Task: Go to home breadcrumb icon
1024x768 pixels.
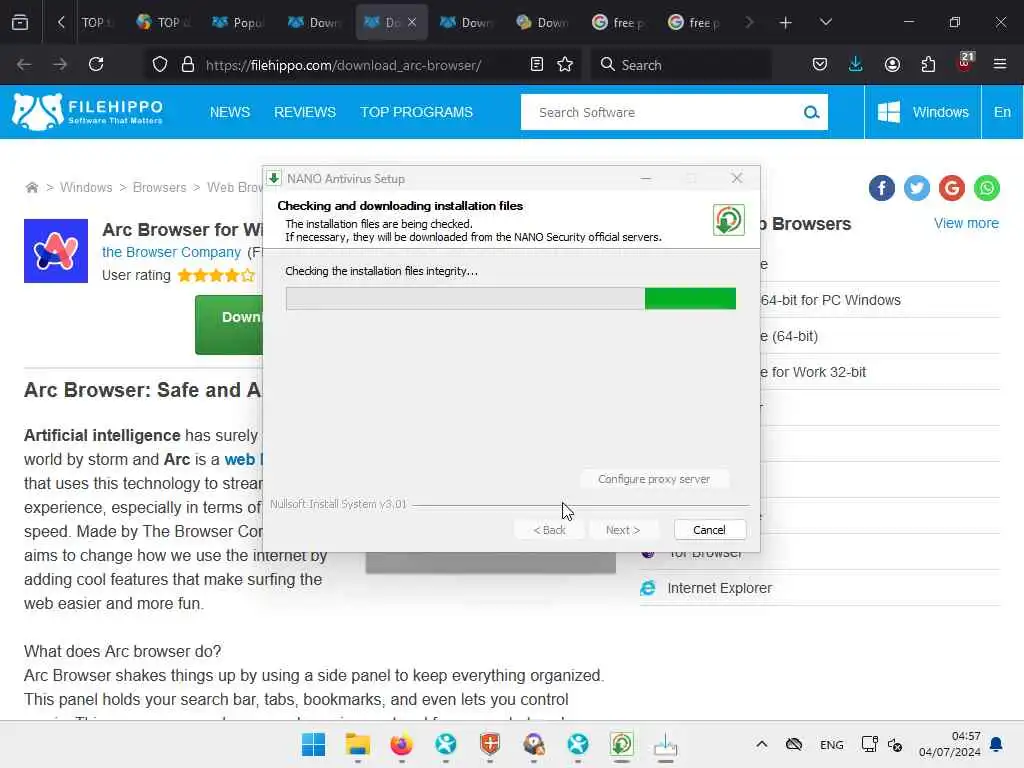Action: (x=32, y=187)
